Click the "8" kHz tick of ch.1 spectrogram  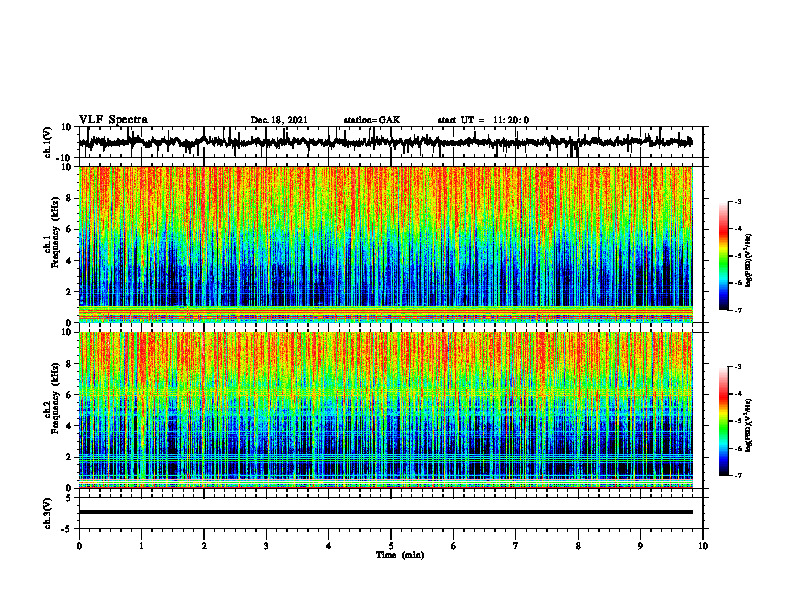pos(70,198)
